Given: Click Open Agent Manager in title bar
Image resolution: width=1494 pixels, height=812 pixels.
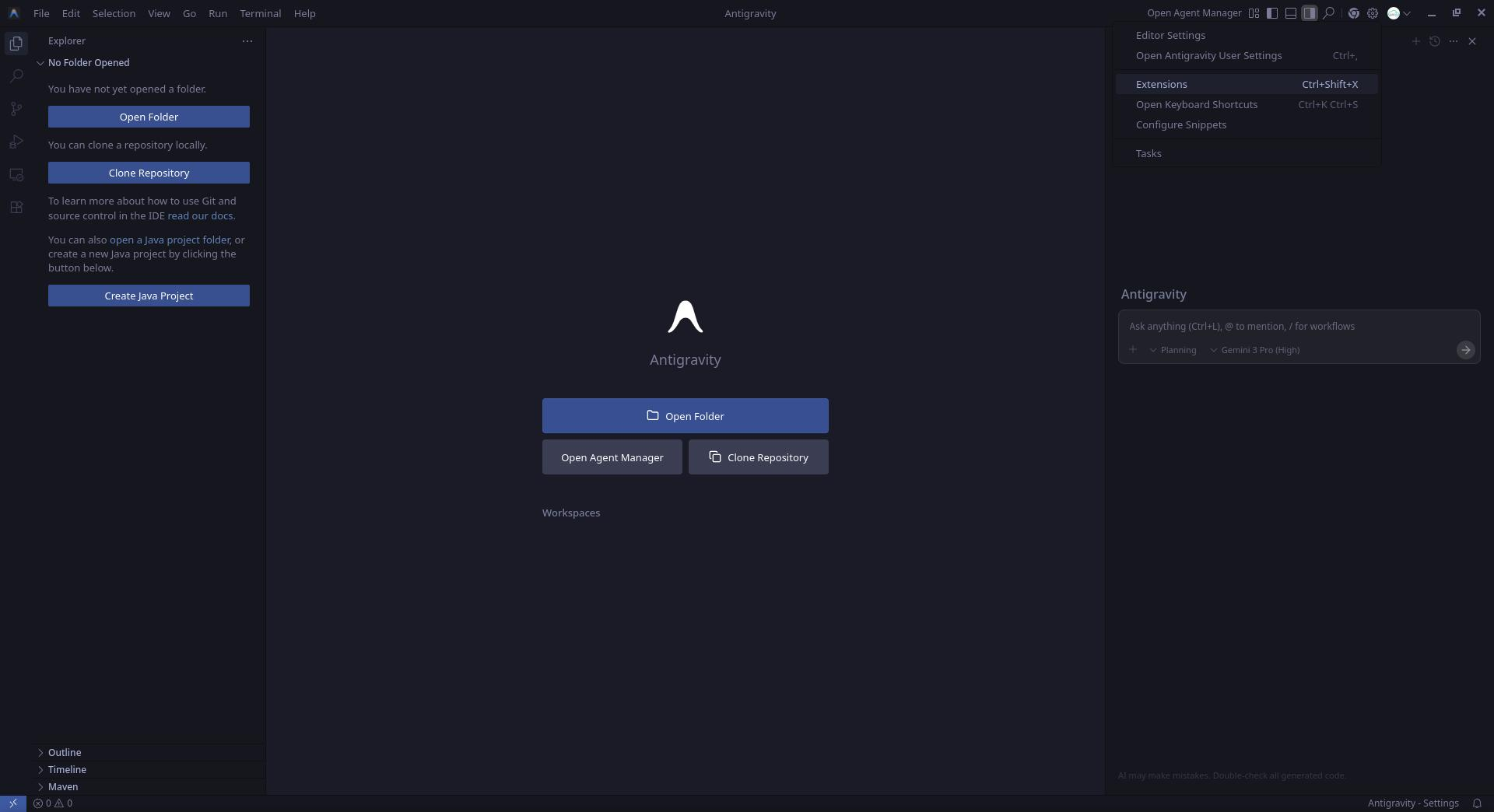Looking at the screenshot, I should [x=1194, y=13].
